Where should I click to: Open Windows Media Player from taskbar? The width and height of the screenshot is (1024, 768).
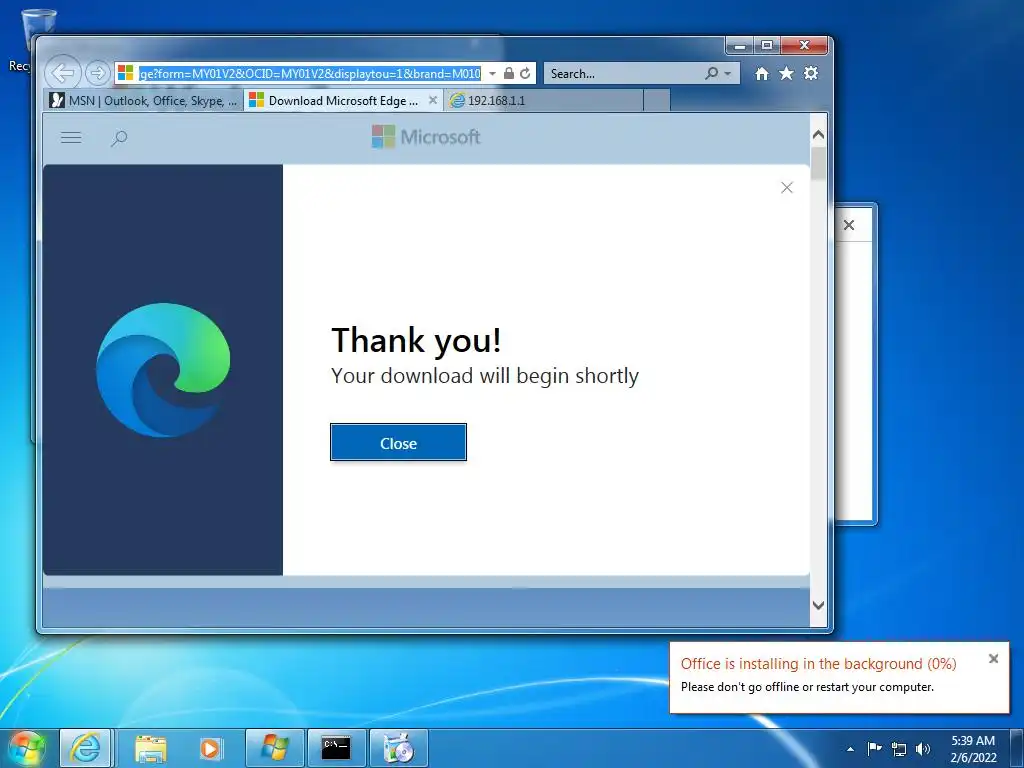(211, 748)
